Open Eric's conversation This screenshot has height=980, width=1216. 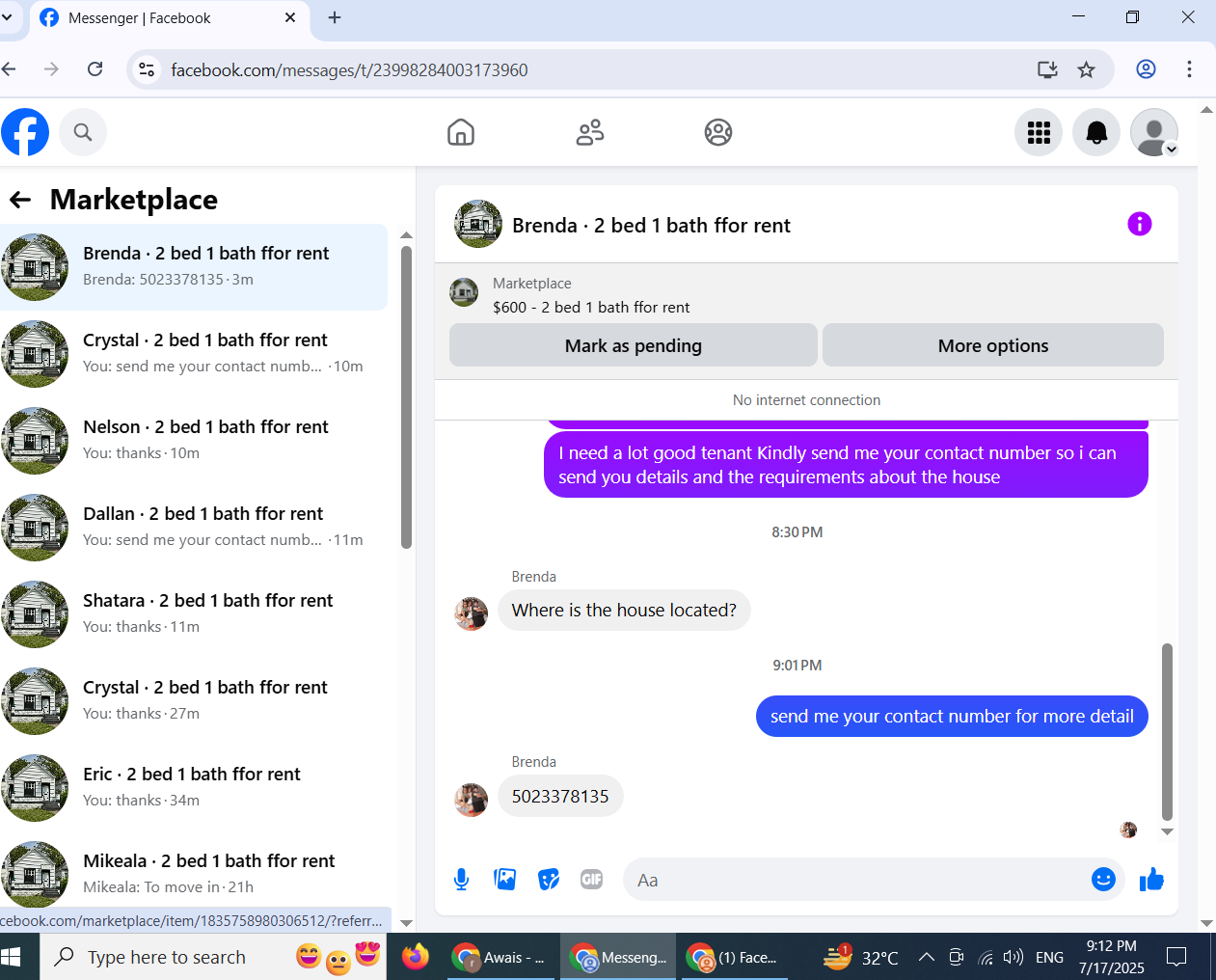pos(194,788)
